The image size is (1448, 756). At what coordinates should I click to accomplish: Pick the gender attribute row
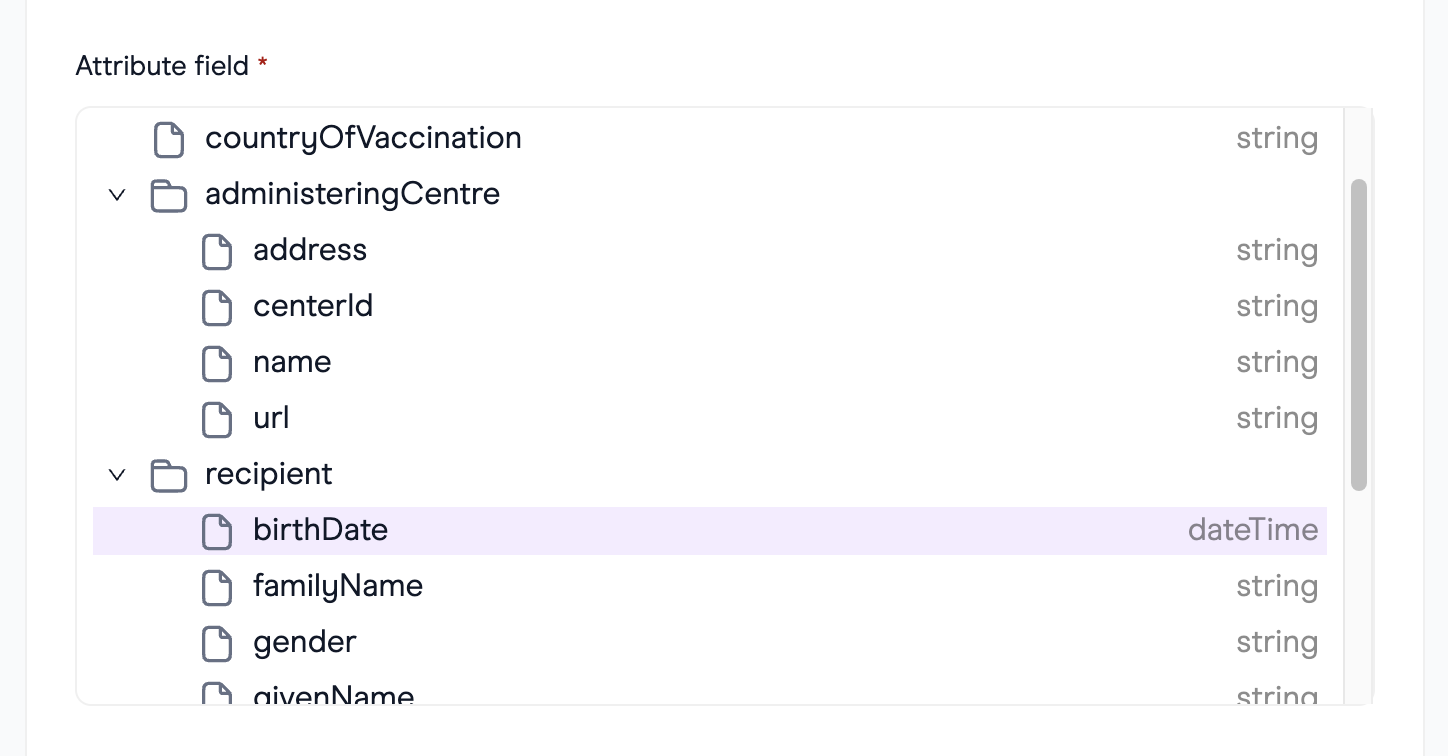pos(710,642)
